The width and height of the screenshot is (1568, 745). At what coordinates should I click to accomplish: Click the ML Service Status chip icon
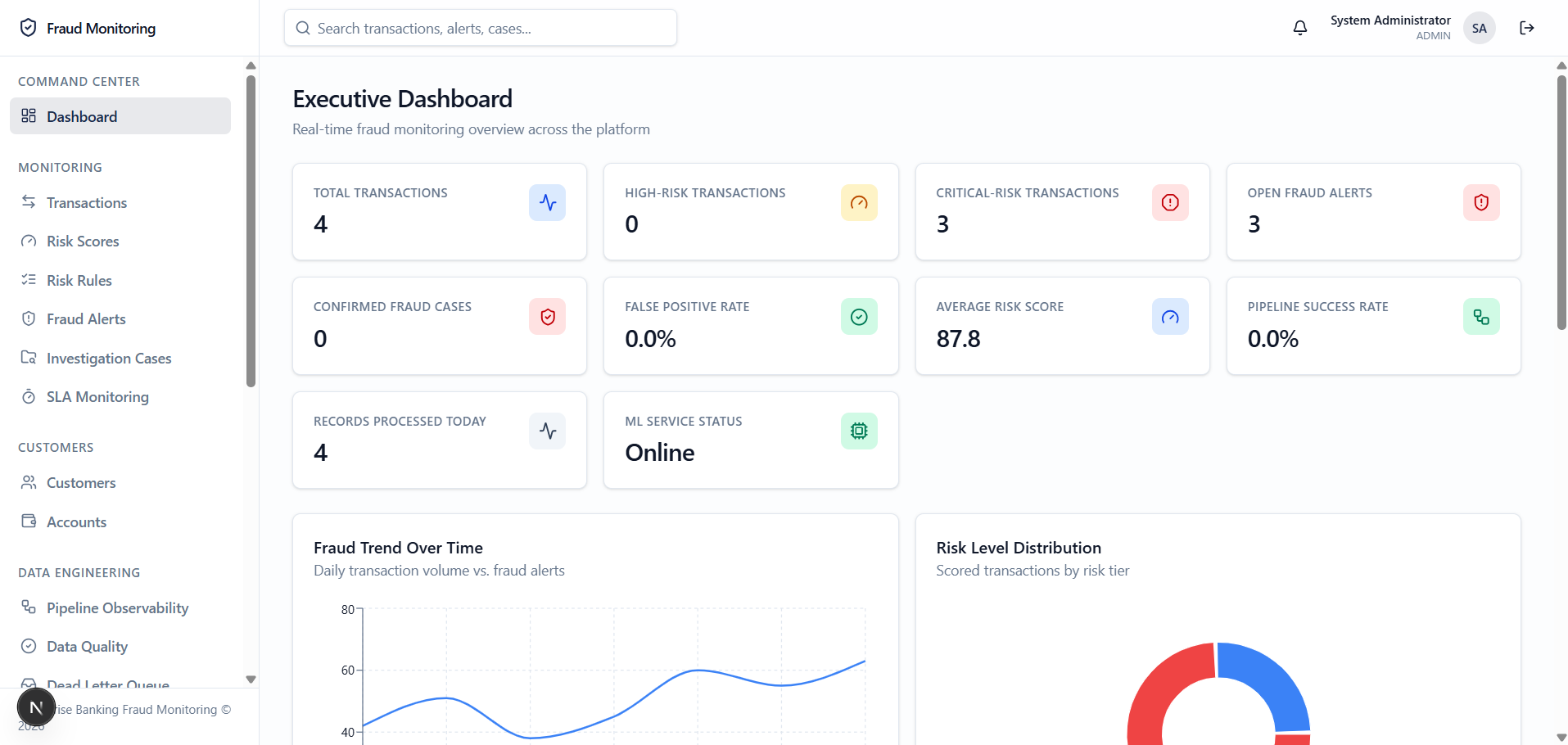pyautogui.click(x=859, y=431)
